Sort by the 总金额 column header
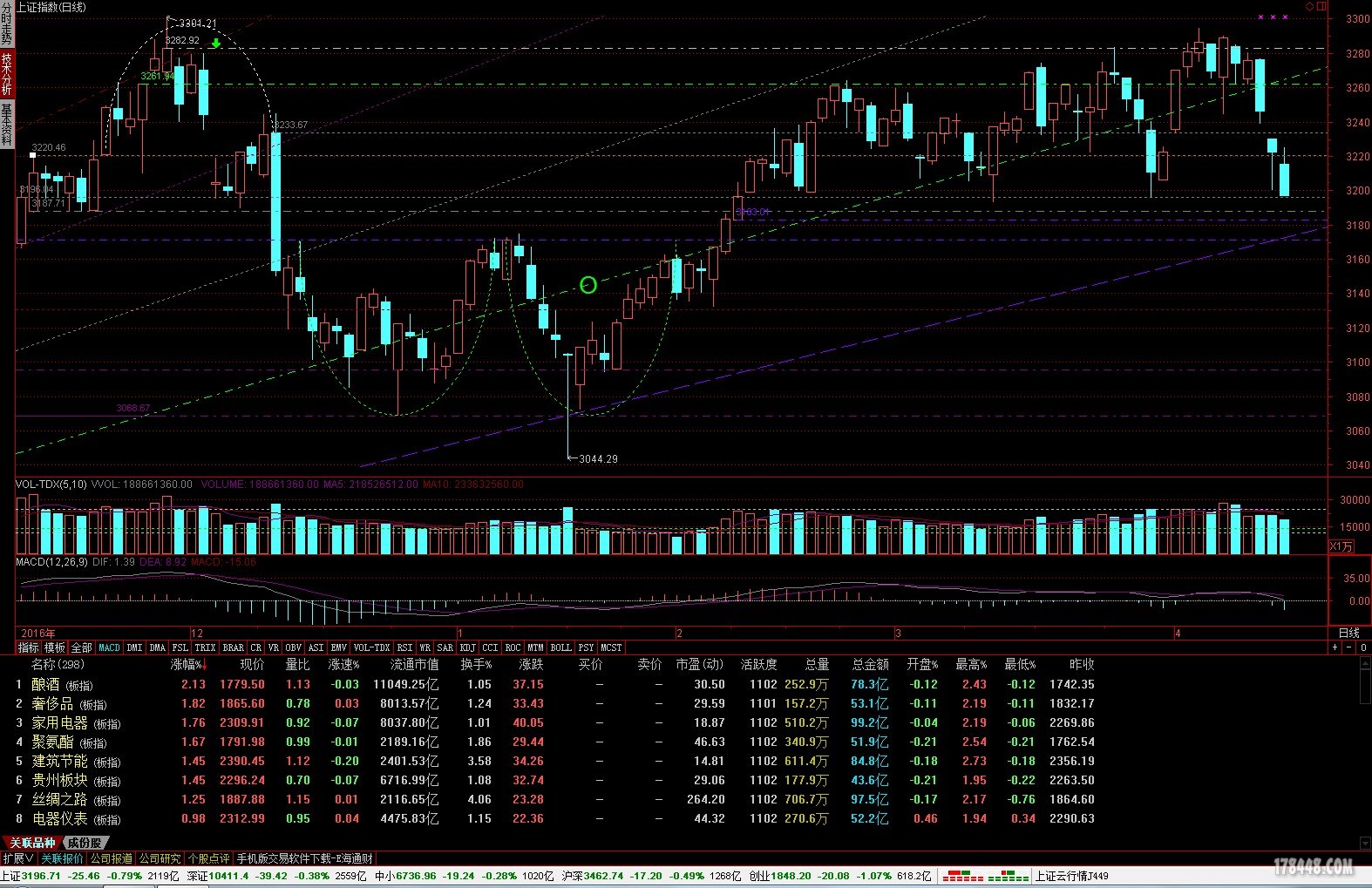 (871, 664)
